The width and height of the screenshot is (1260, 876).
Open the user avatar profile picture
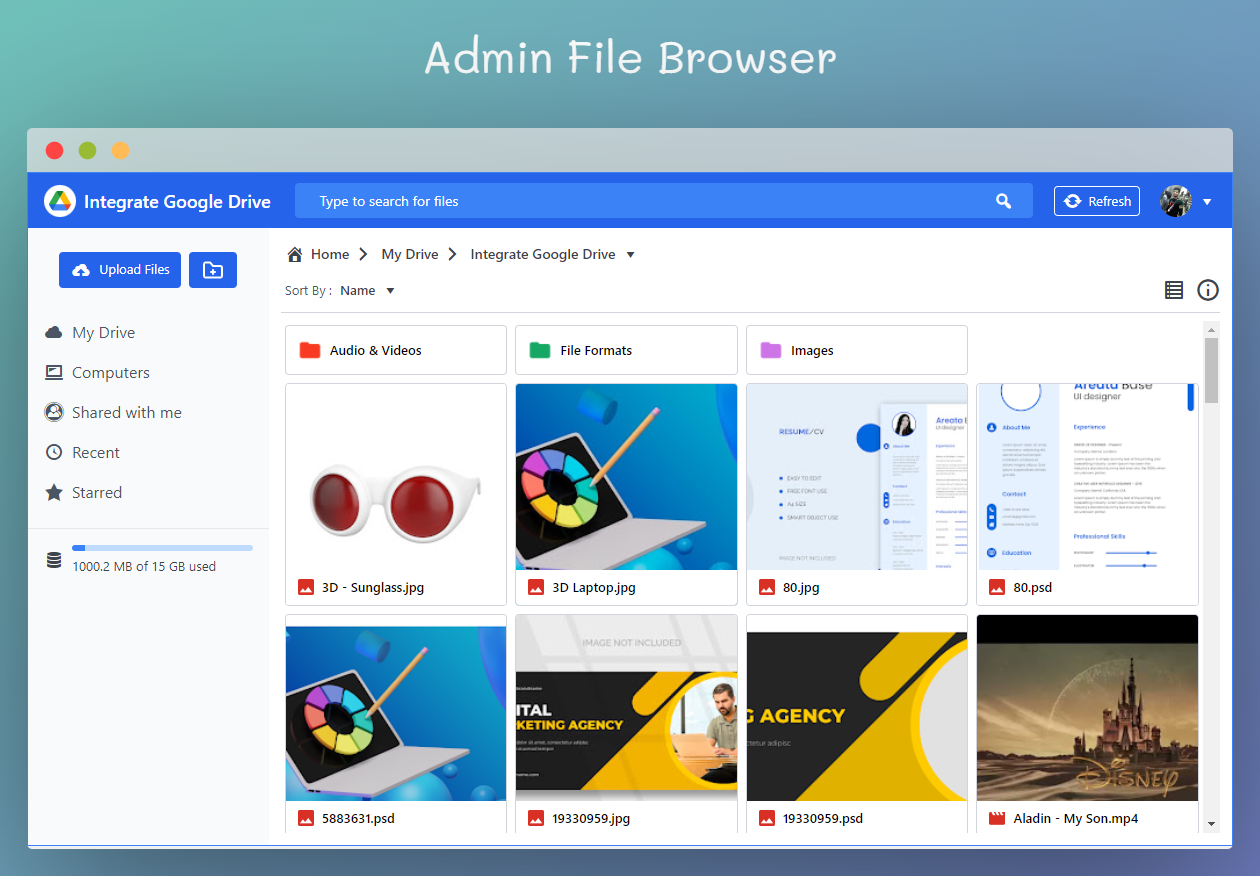point(1176,201)
